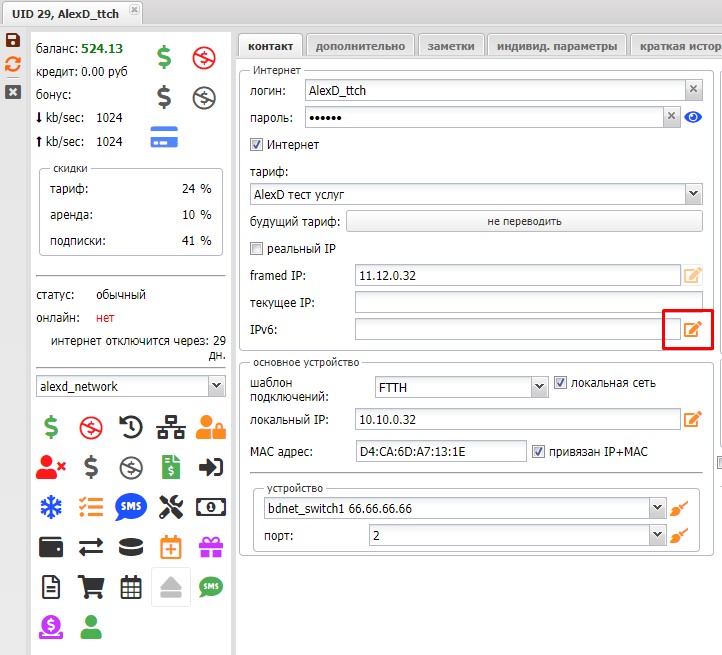Toggle the Интернет checkbox
Viewport: 722px width, 655px height.
click(x=257, y=145)
